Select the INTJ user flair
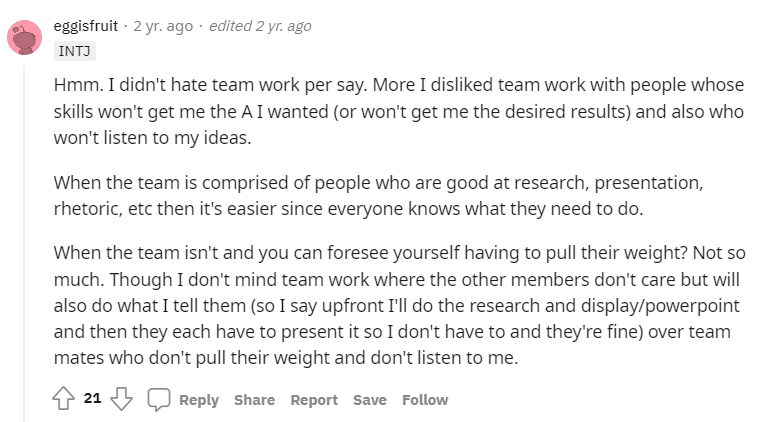Image resolution: width=777 pixels, height=422 pixels. coord(76,47)
